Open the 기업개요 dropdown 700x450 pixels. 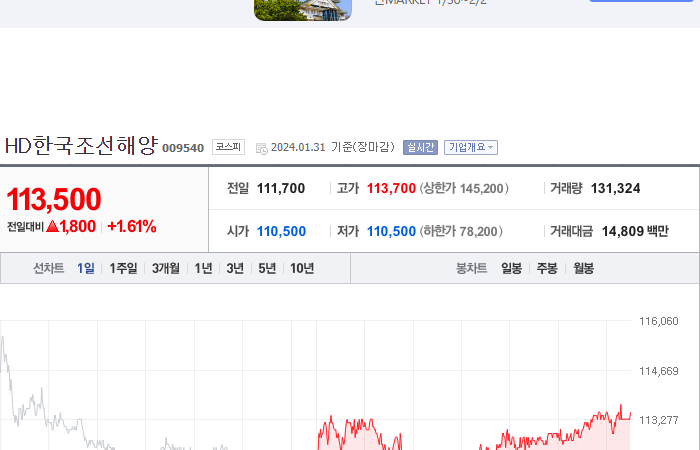pos(471,147)
